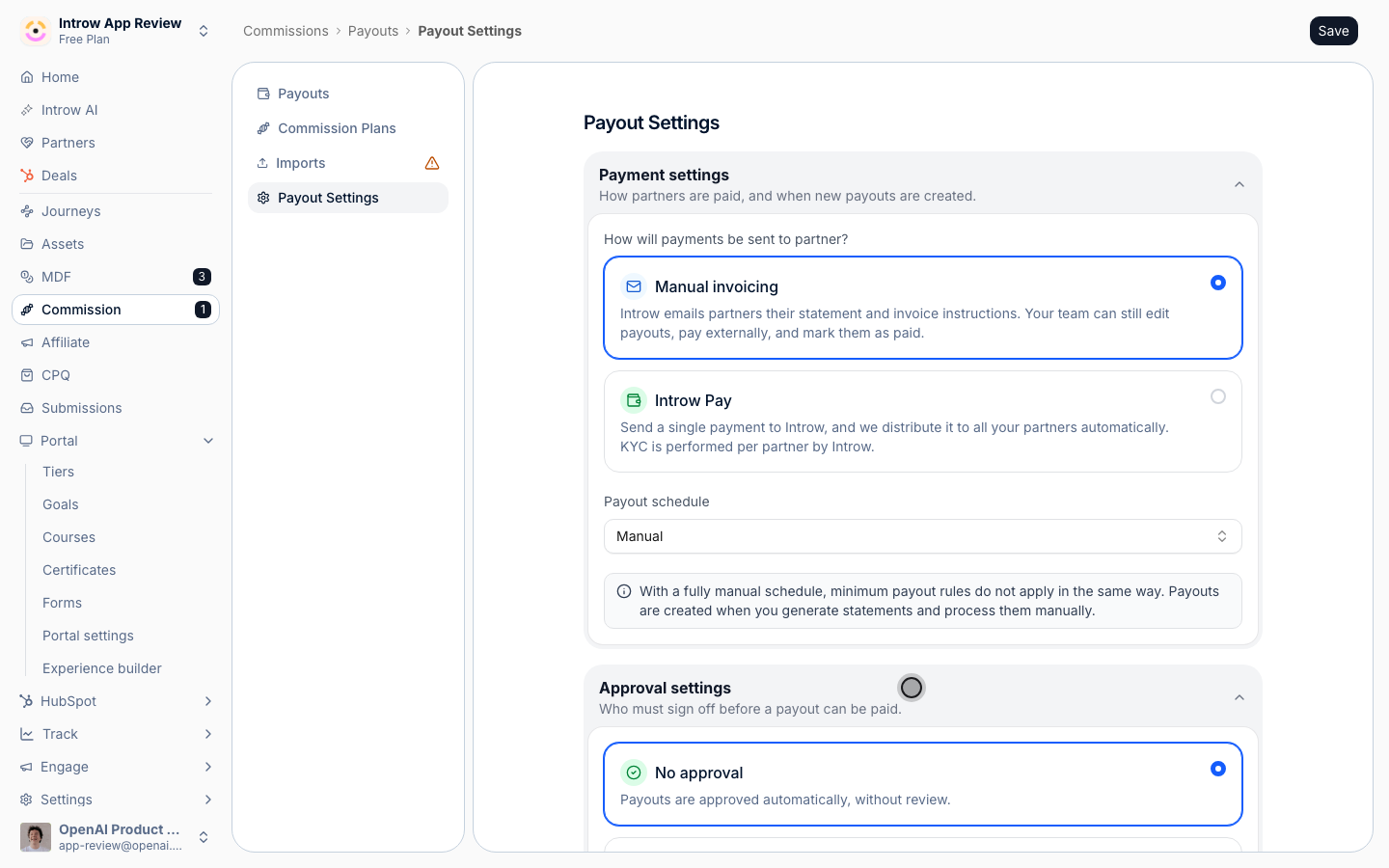
Task: Click the MDF coins icon
Action: point(27,277)
